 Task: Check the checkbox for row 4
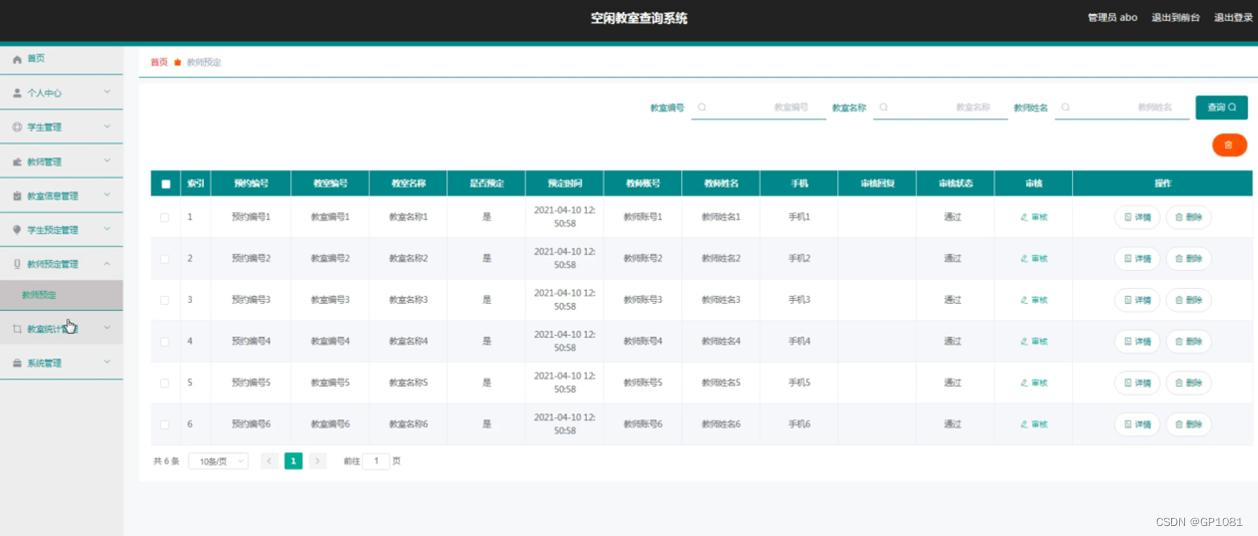click(x=165, y=341)
